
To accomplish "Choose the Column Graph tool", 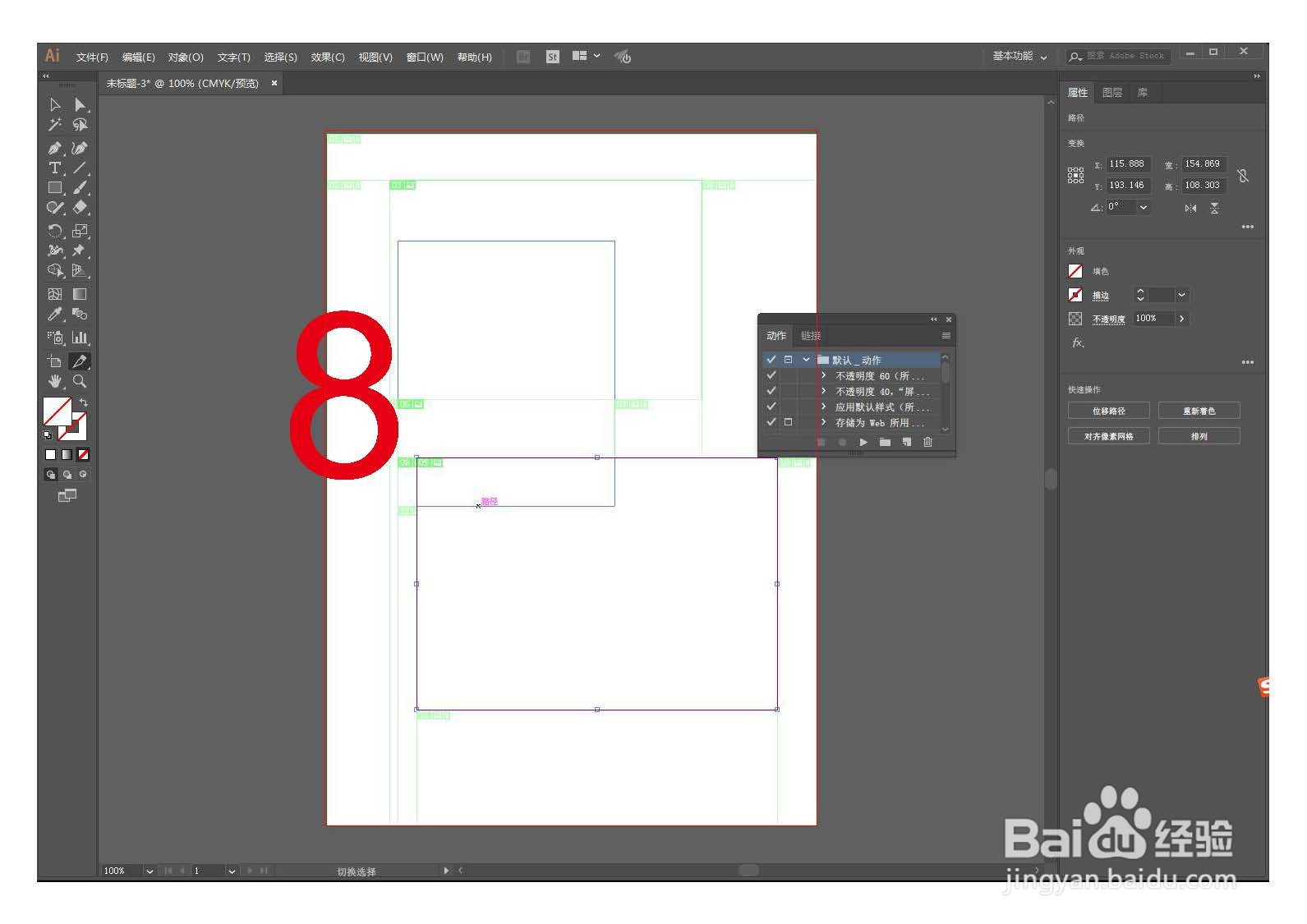I will [x=80, y=338].
